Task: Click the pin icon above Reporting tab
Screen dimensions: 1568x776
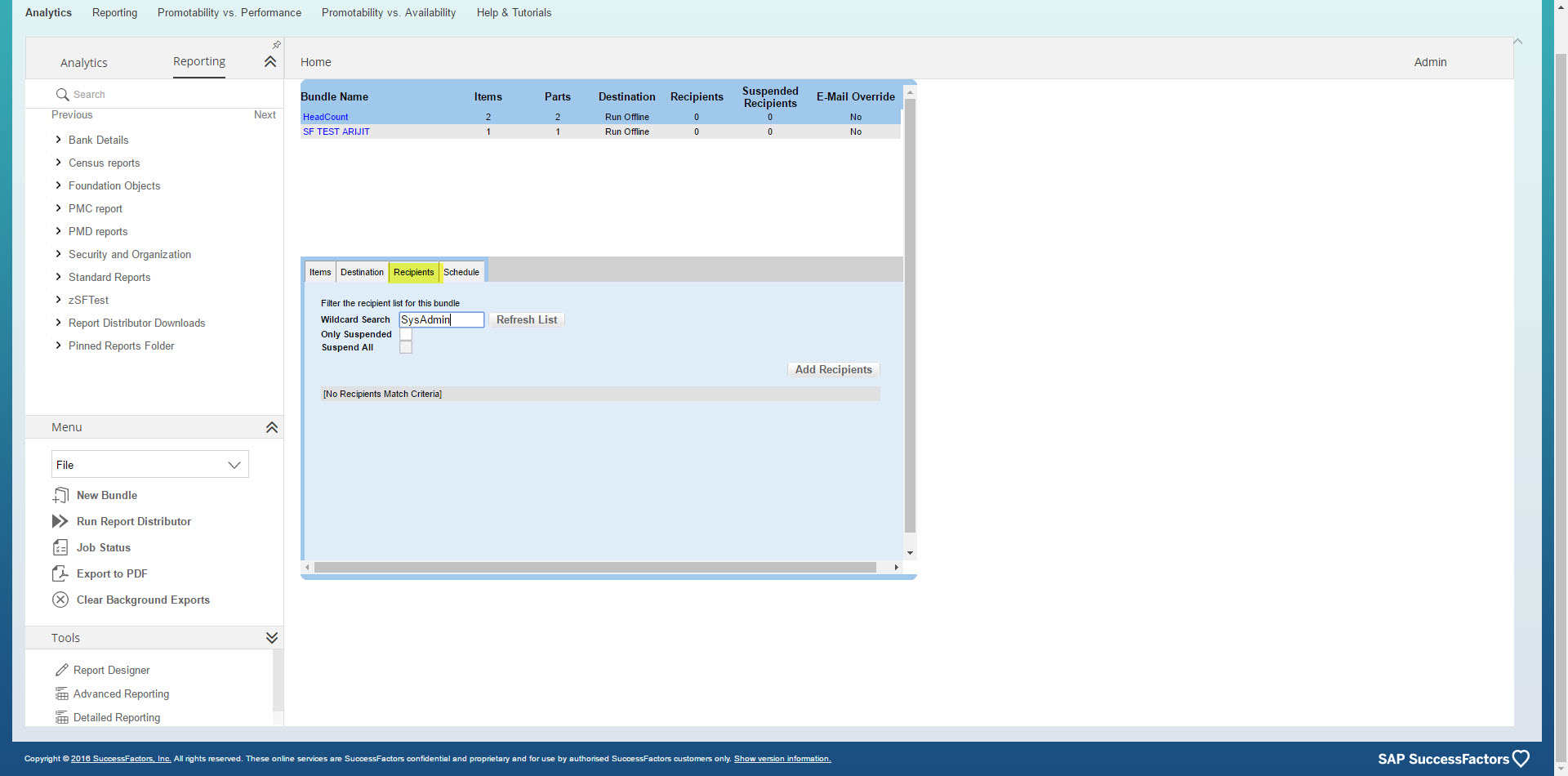Action: click(276, 45)
